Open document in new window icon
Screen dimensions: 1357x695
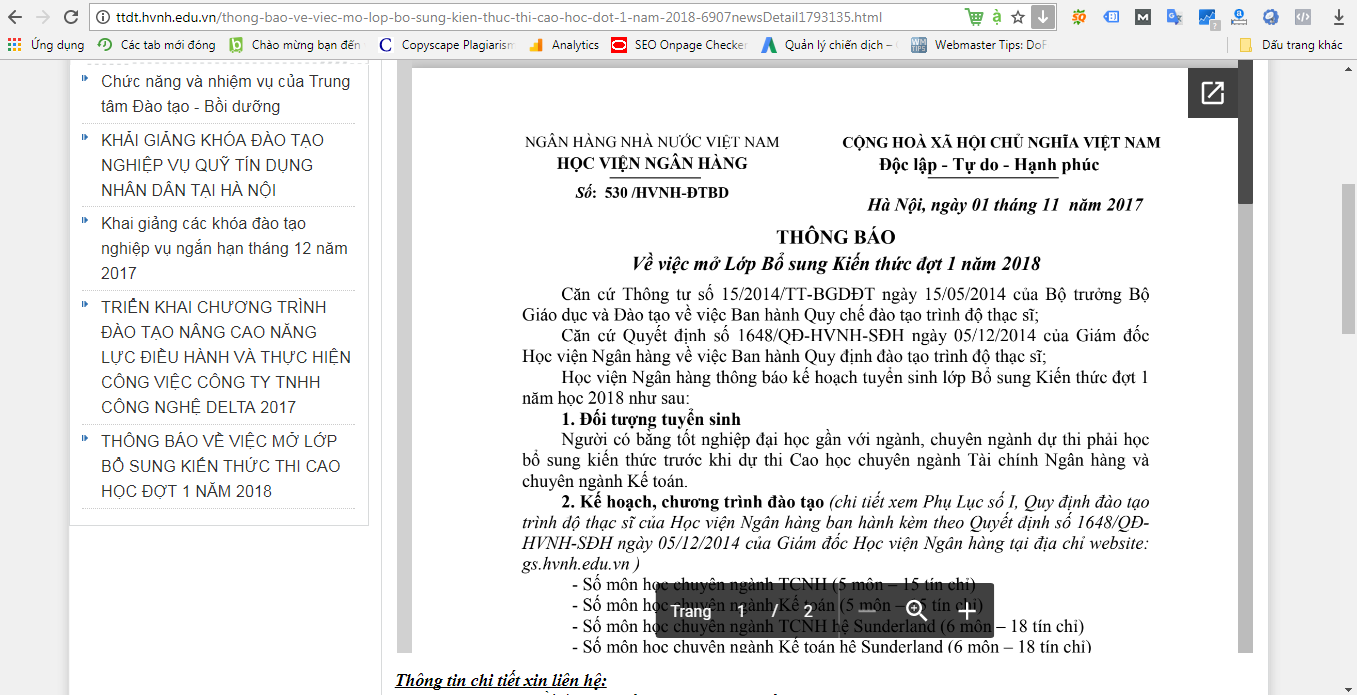point(1212,93)
